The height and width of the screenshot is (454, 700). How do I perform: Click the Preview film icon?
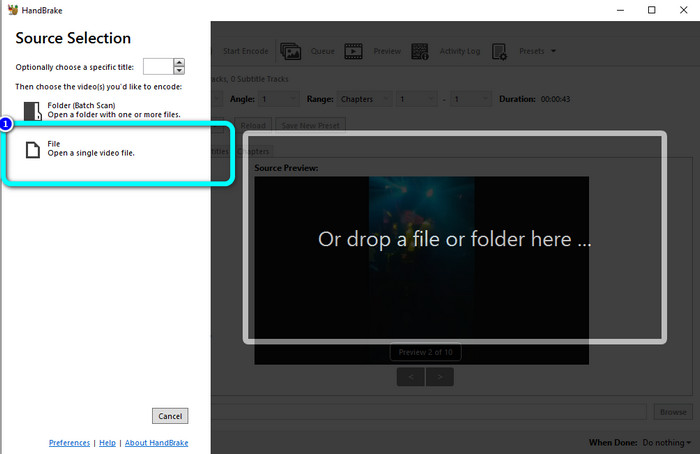353,51
